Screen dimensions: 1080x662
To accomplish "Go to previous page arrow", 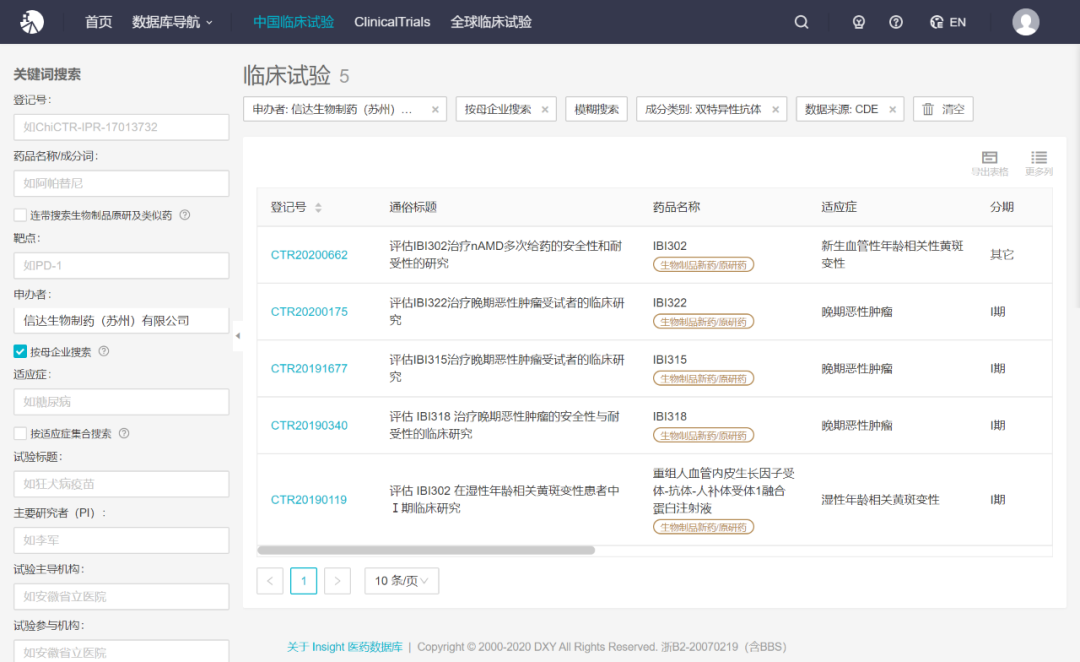I will click(270, 581).
